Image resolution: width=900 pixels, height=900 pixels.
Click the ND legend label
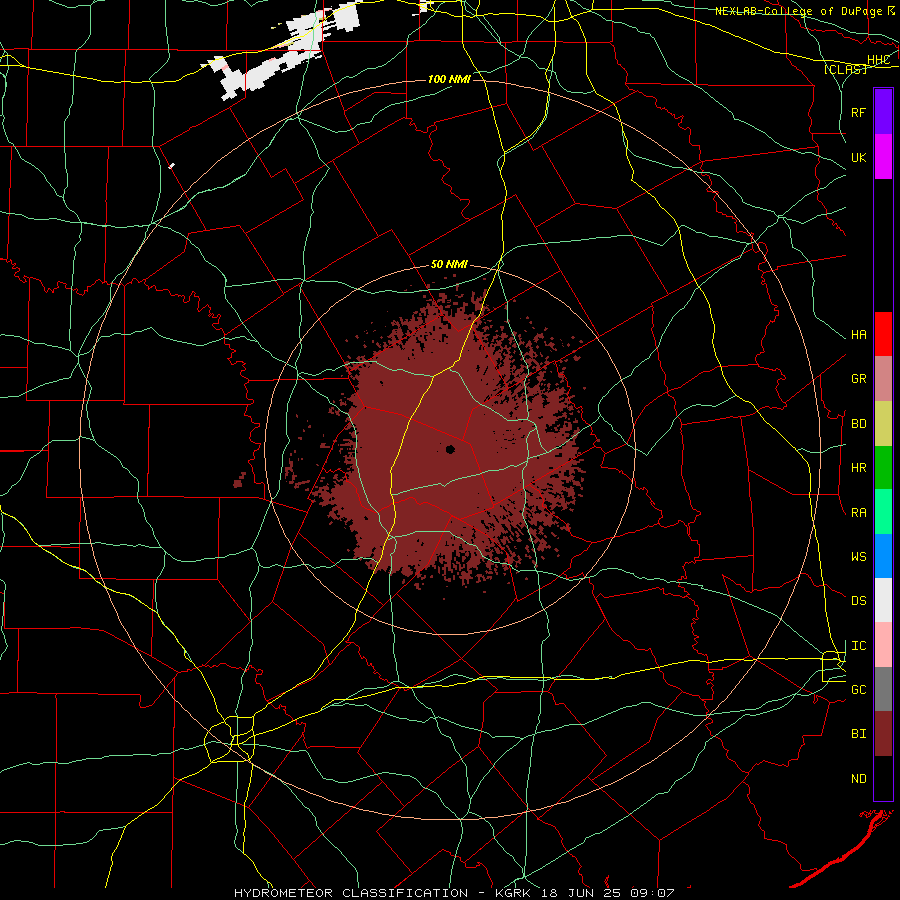[x=858, y=779]
